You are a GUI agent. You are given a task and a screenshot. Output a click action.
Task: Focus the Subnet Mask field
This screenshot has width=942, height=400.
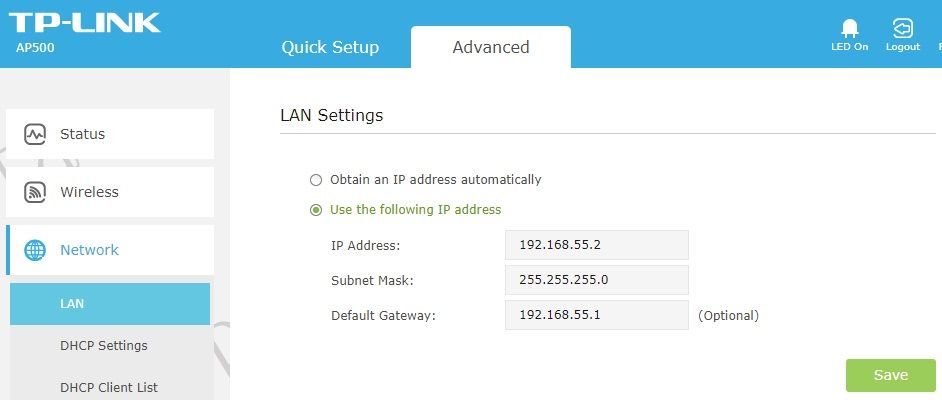(597, 280)
